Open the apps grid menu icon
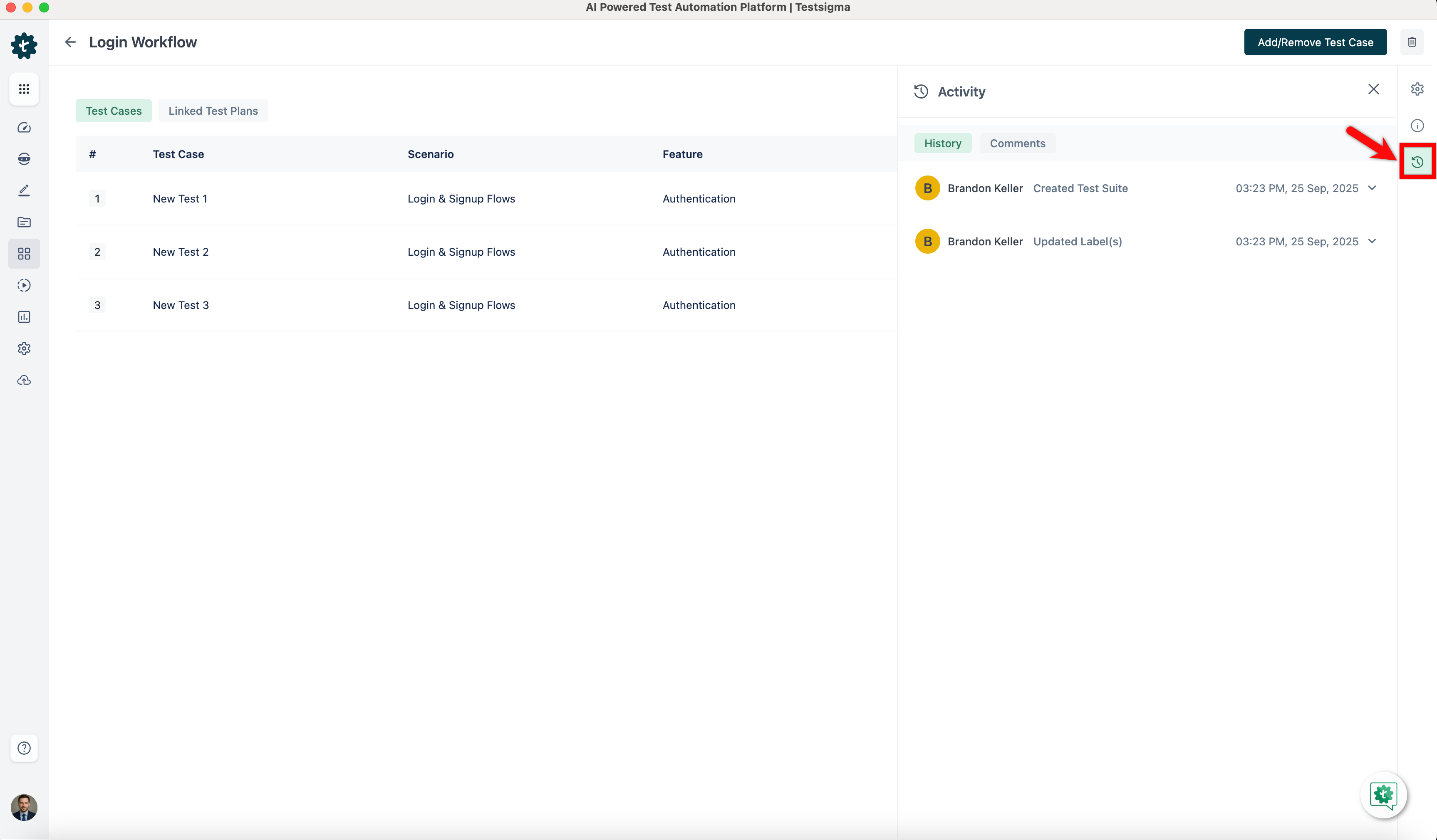This screenshot has height=840, width=1437. click(x=24, y=89)
